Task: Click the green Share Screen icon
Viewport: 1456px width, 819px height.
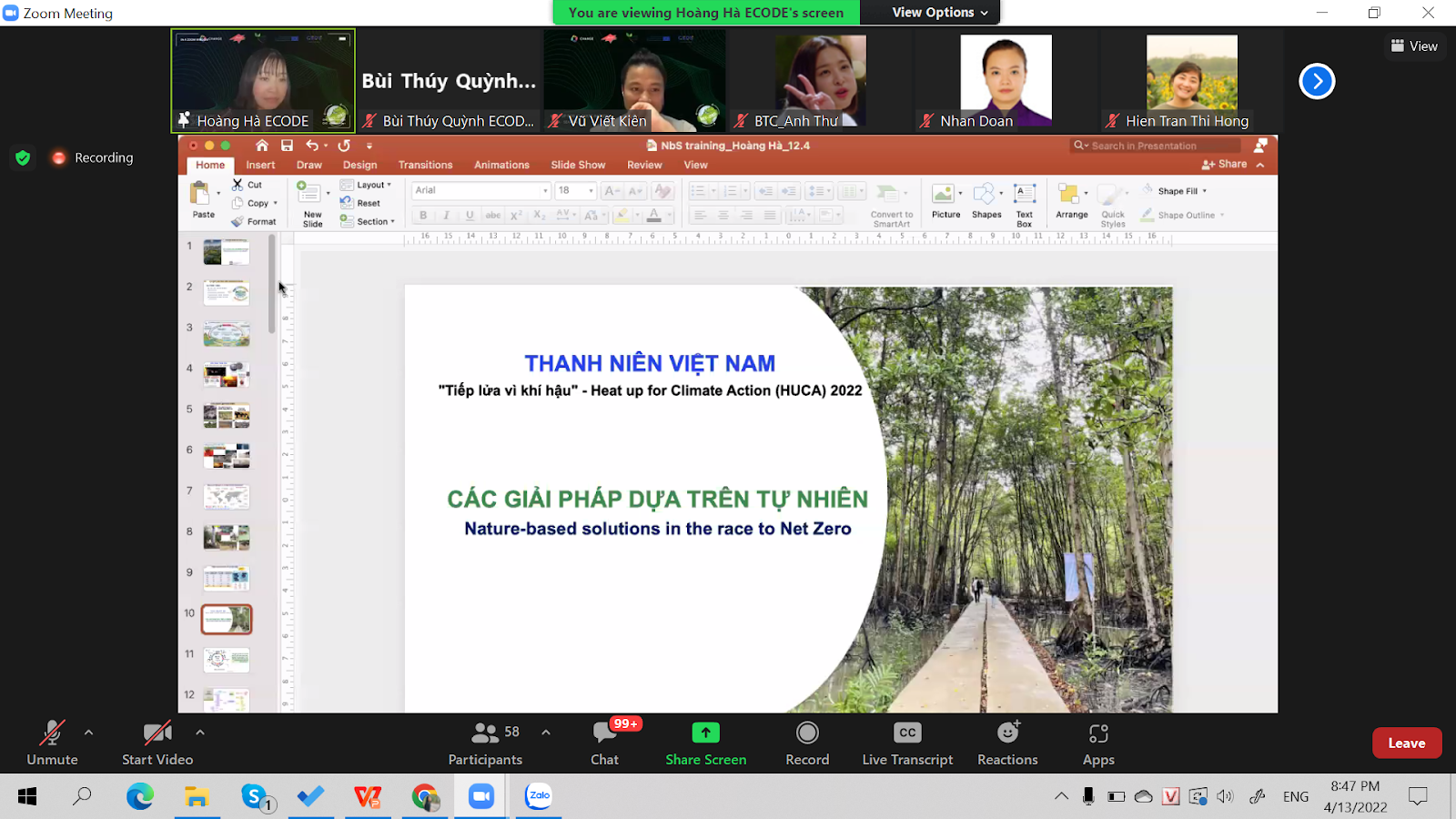Action: (705, 733)
